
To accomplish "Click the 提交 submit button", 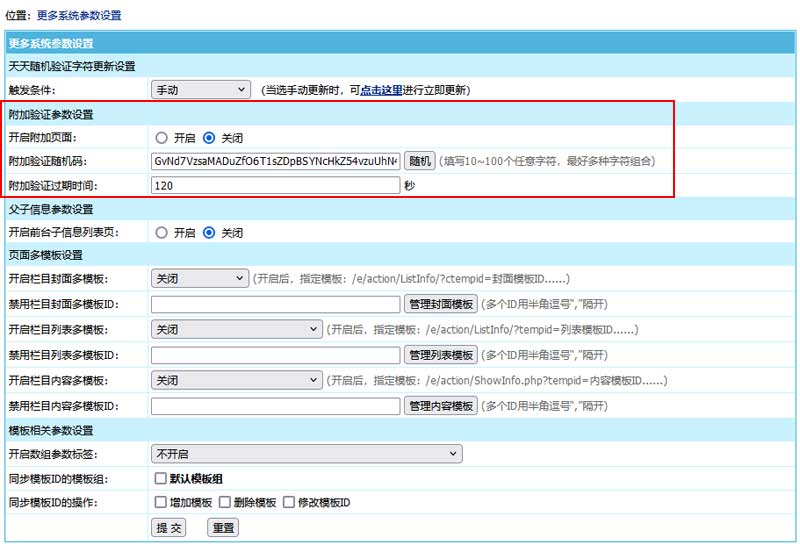I will (x=169, y=528).
